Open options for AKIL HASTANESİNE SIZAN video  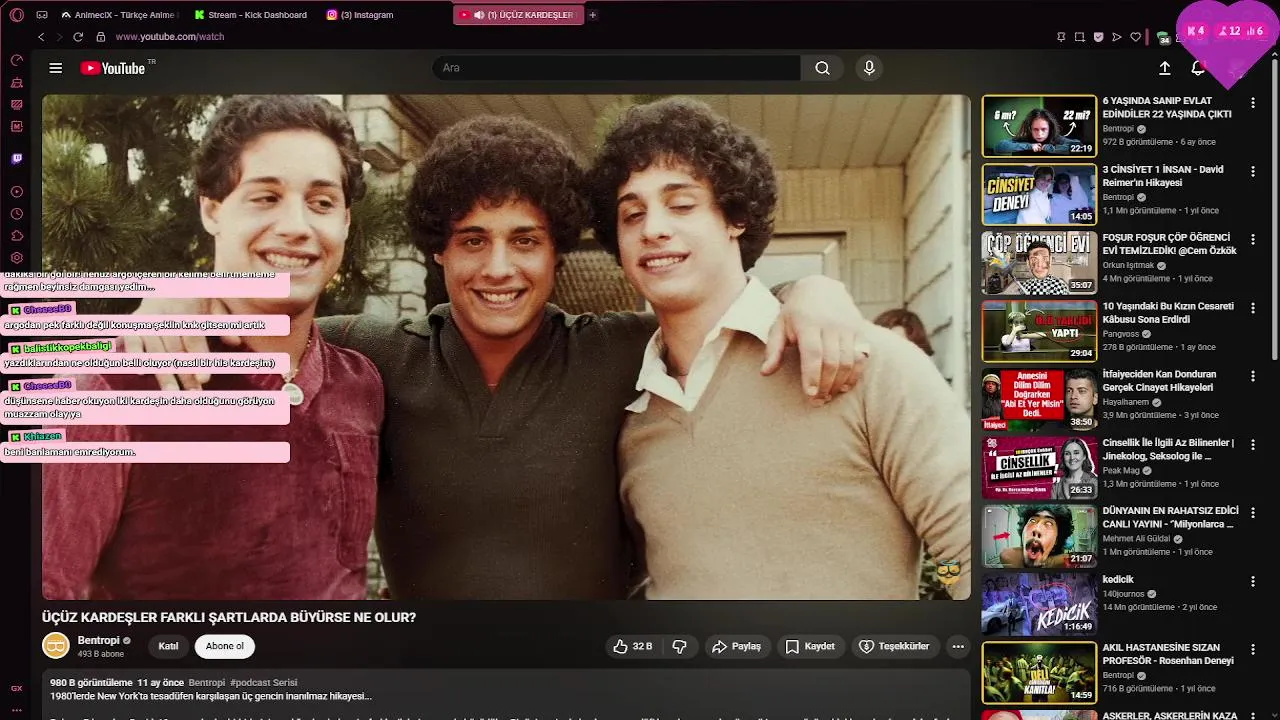point(1253,649)
